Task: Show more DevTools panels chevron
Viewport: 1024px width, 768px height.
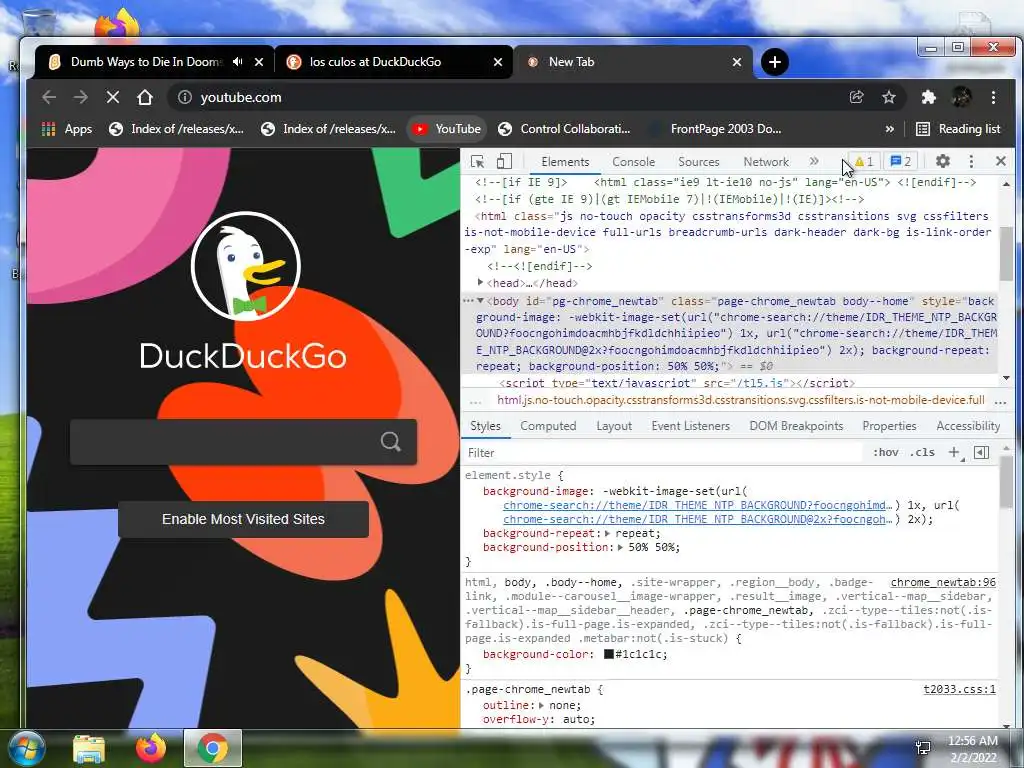Action: [x=814, y=161]
